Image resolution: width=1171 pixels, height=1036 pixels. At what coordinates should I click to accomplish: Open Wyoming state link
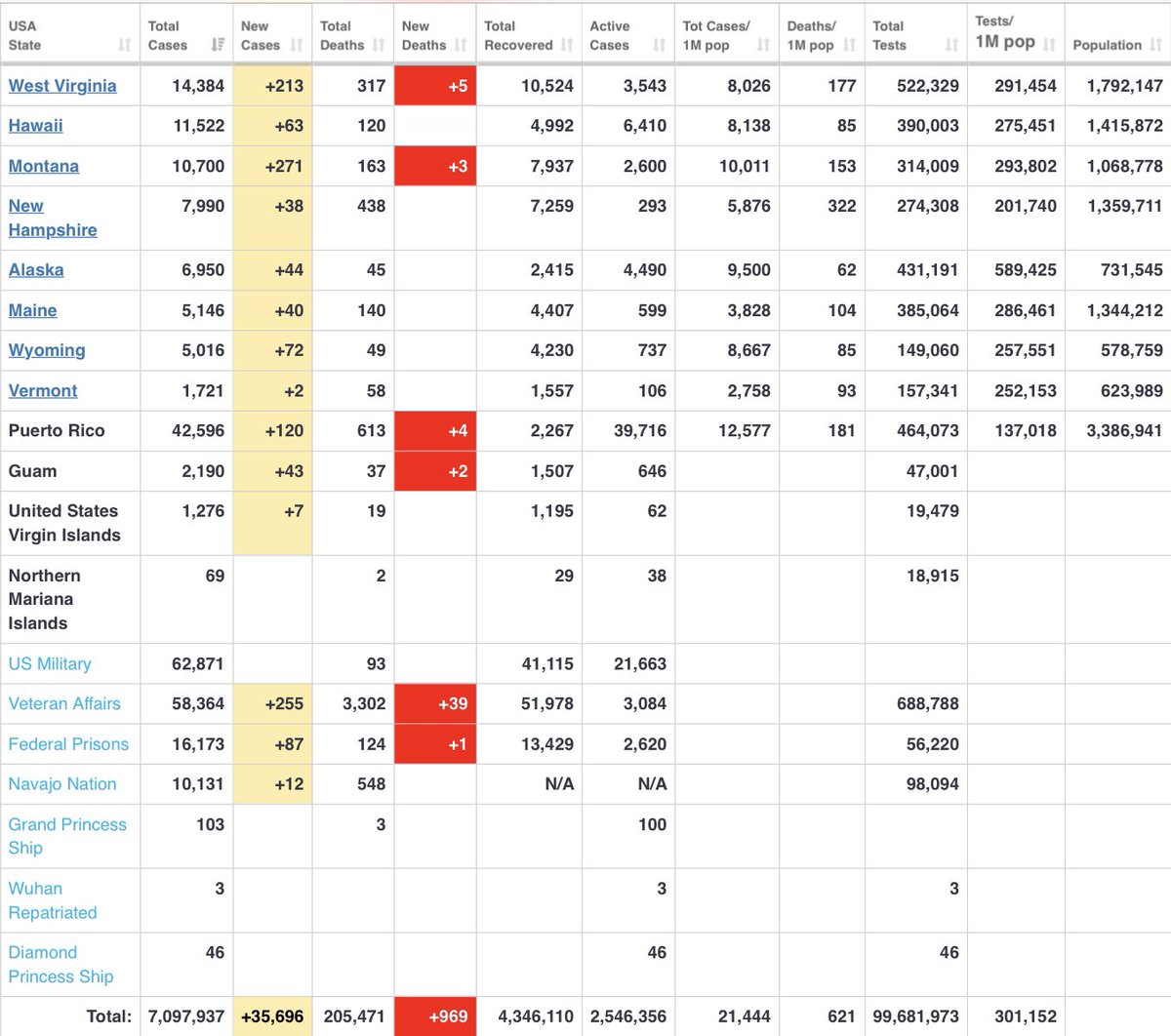pos(47,350)
